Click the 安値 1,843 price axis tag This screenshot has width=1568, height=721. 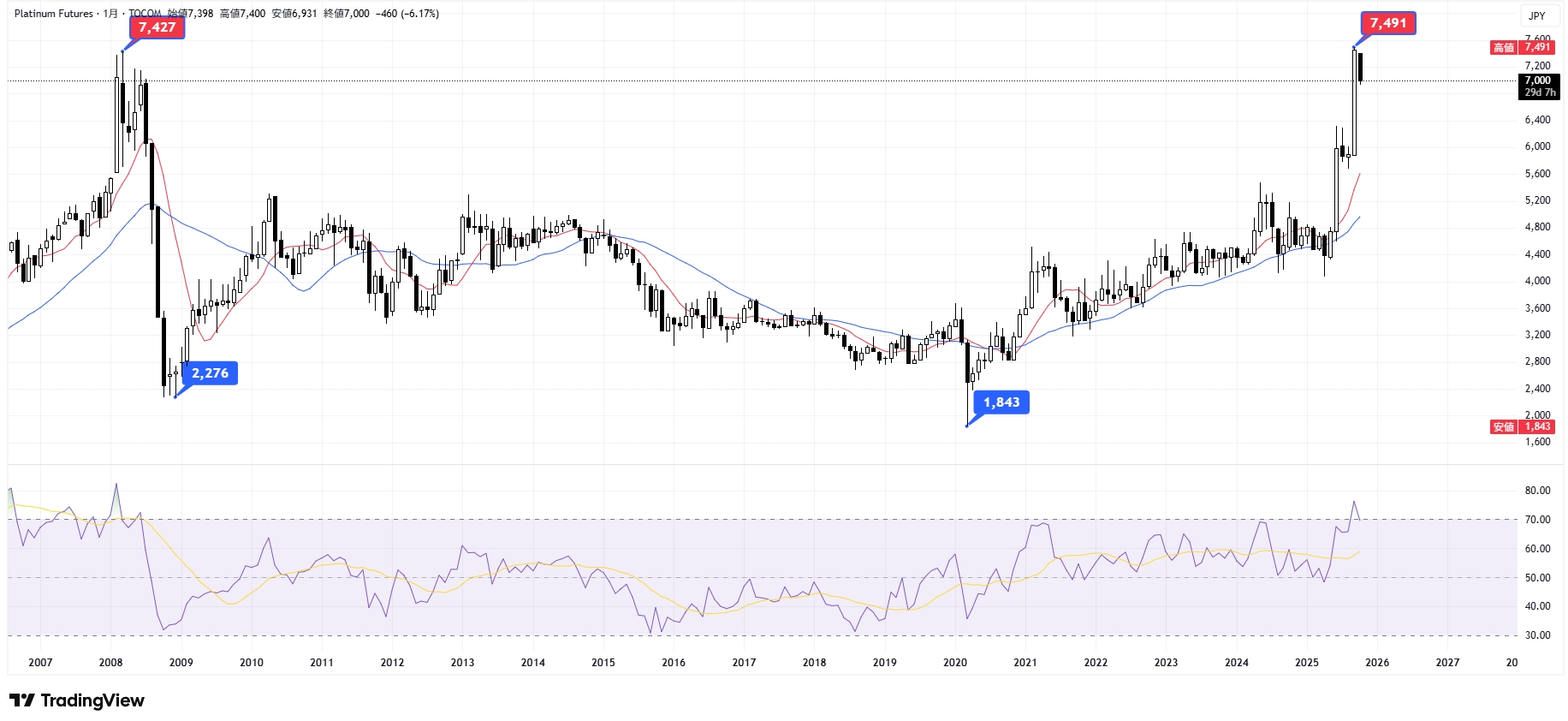click(x=1522, y=426)
